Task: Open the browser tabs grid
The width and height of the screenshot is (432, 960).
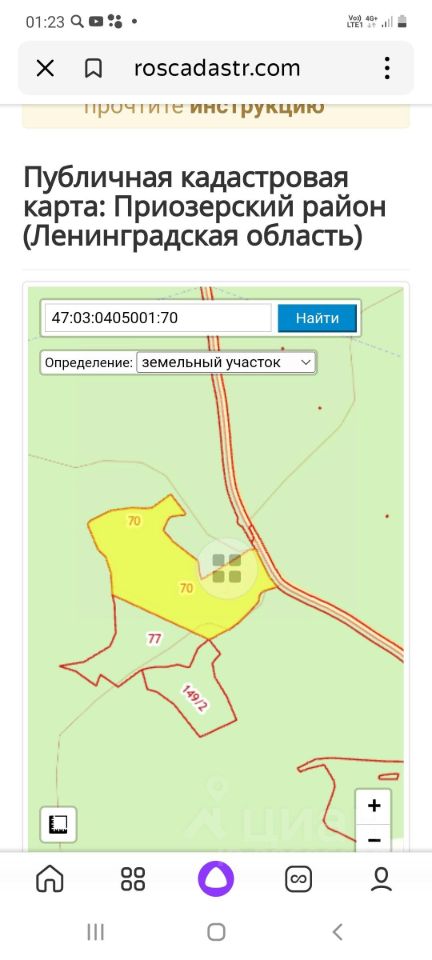Action: click(133, 879)
